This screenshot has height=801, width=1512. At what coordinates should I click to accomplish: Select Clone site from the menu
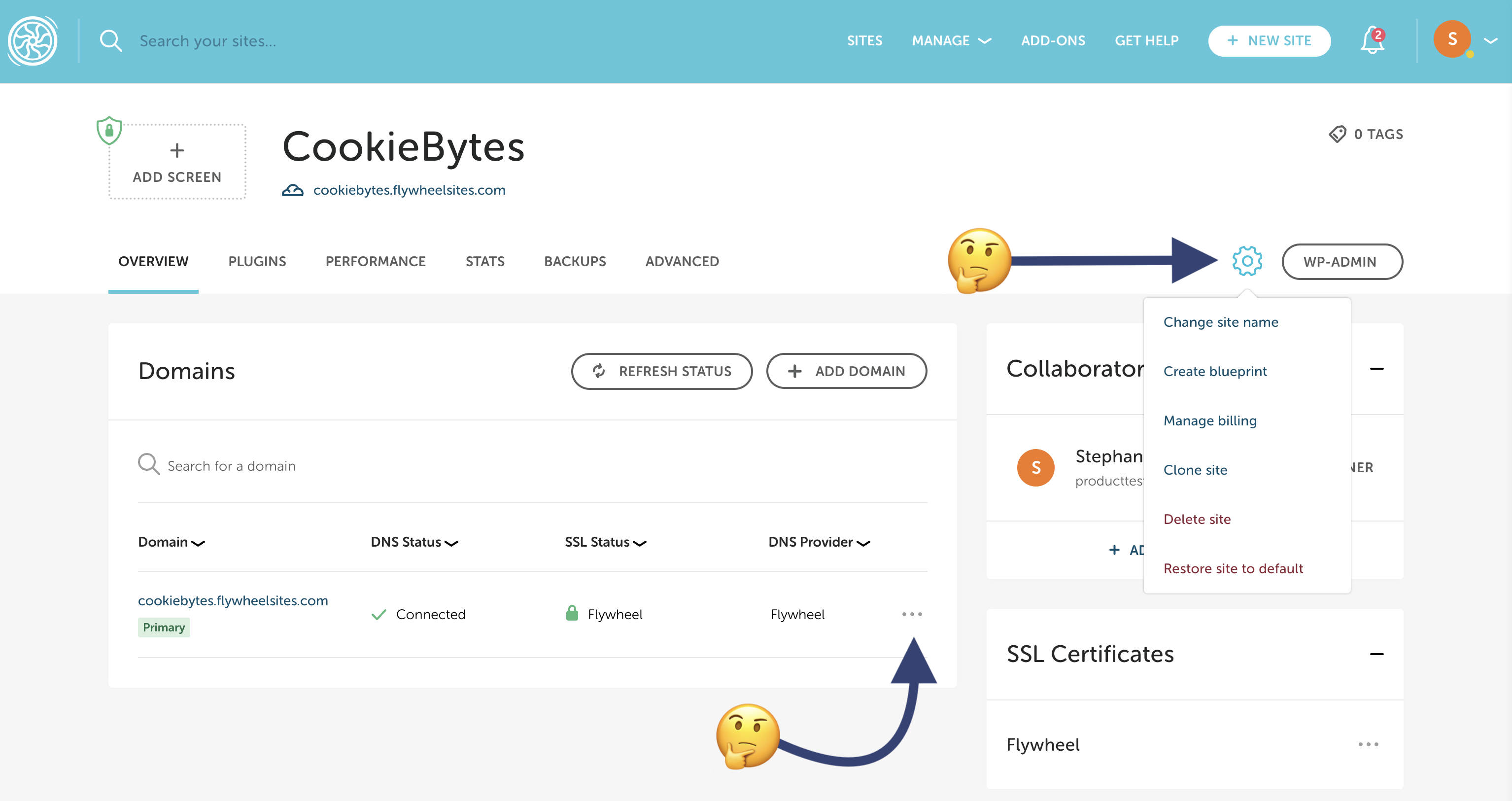pos(1195,470)
